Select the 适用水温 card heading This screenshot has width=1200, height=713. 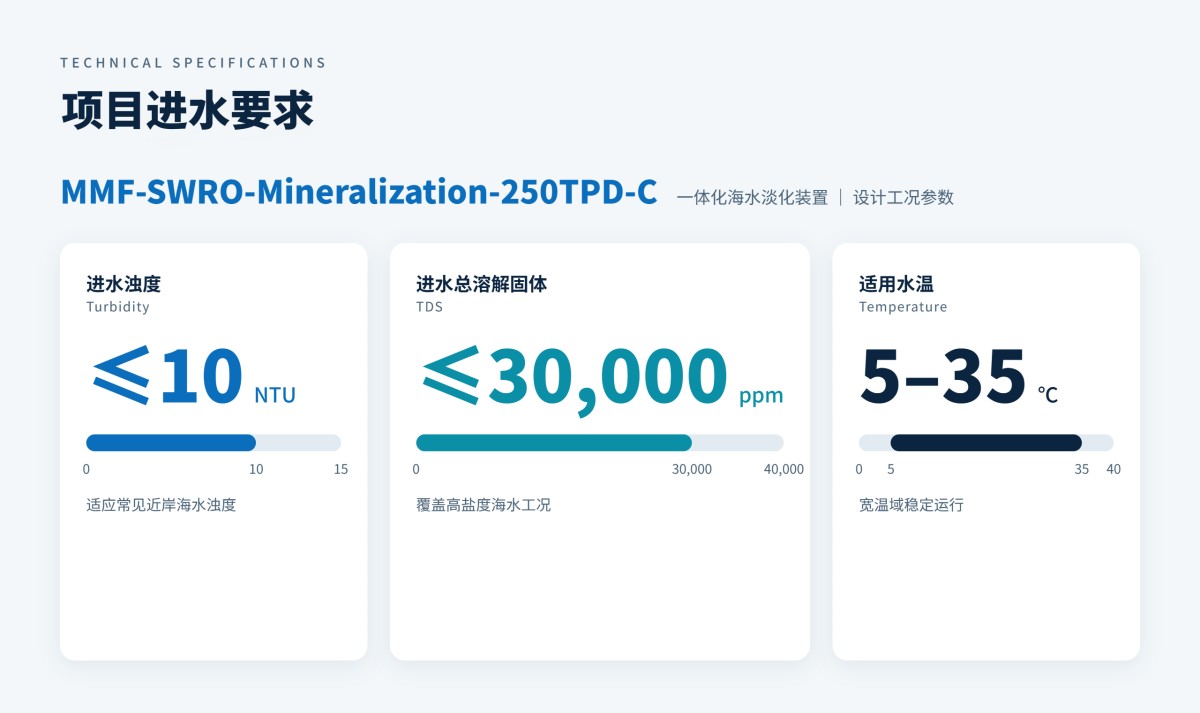pos(896,284)
